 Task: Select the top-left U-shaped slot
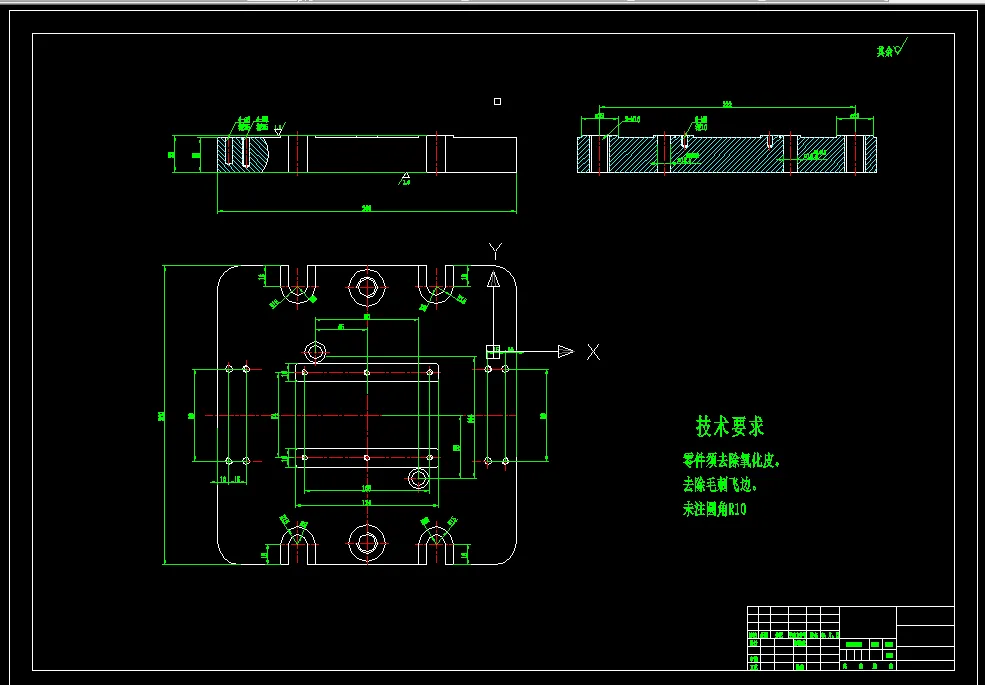[x=298, y=283]
